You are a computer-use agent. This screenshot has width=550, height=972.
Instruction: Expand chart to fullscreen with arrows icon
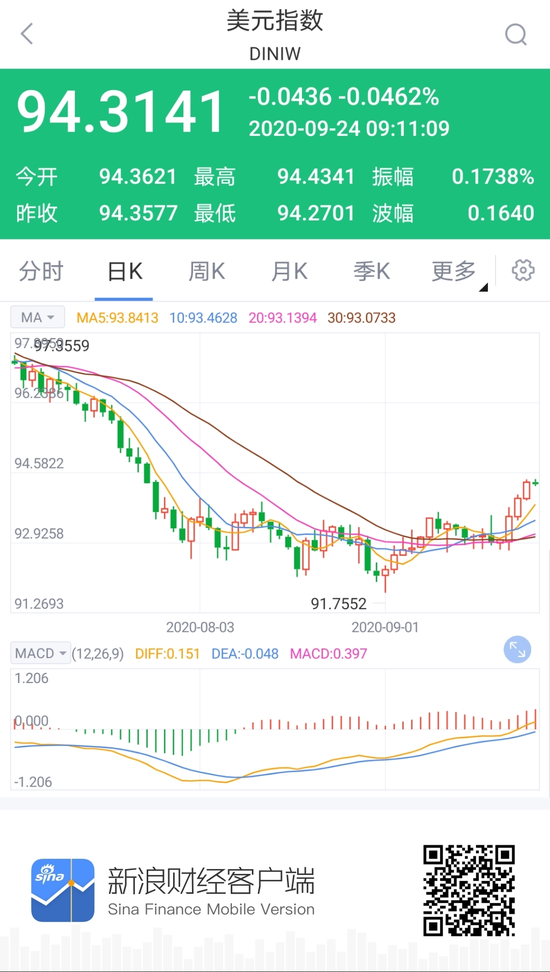click(517, 650)
